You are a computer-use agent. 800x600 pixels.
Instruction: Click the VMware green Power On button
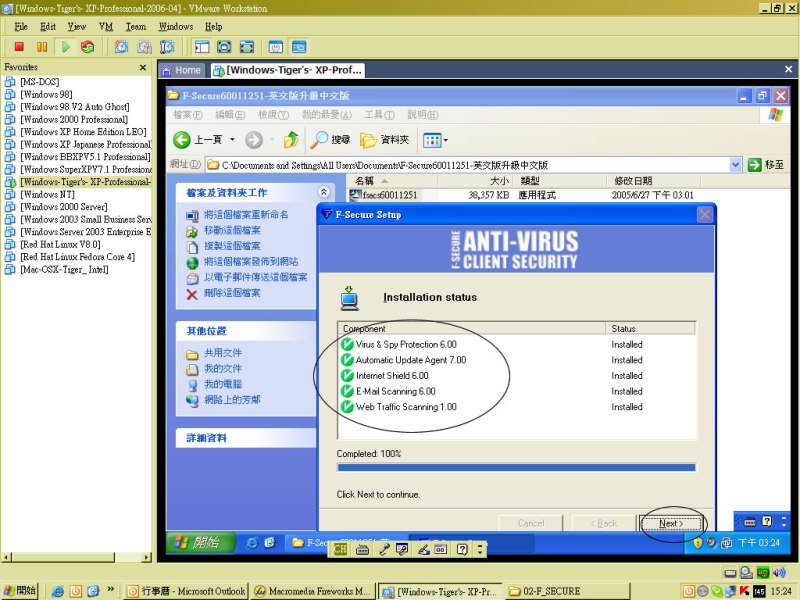point(65,47)
